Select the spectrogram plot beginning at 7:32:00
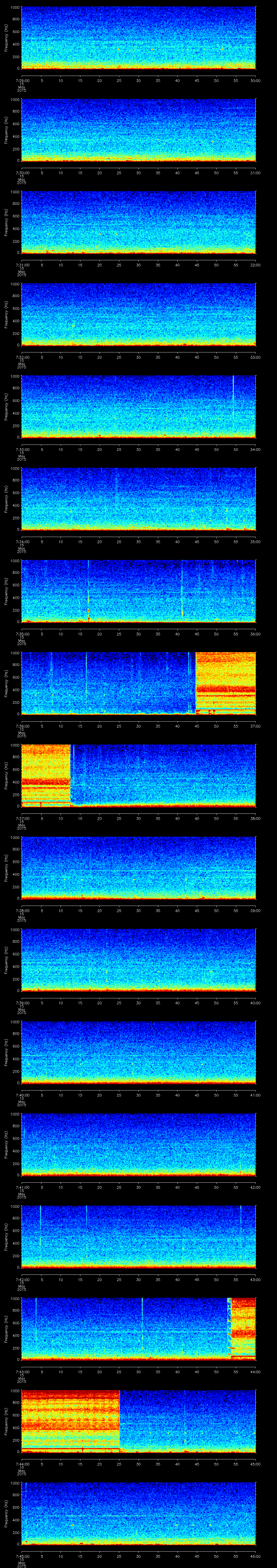The image size is (277, 1568). coord(138,314)
